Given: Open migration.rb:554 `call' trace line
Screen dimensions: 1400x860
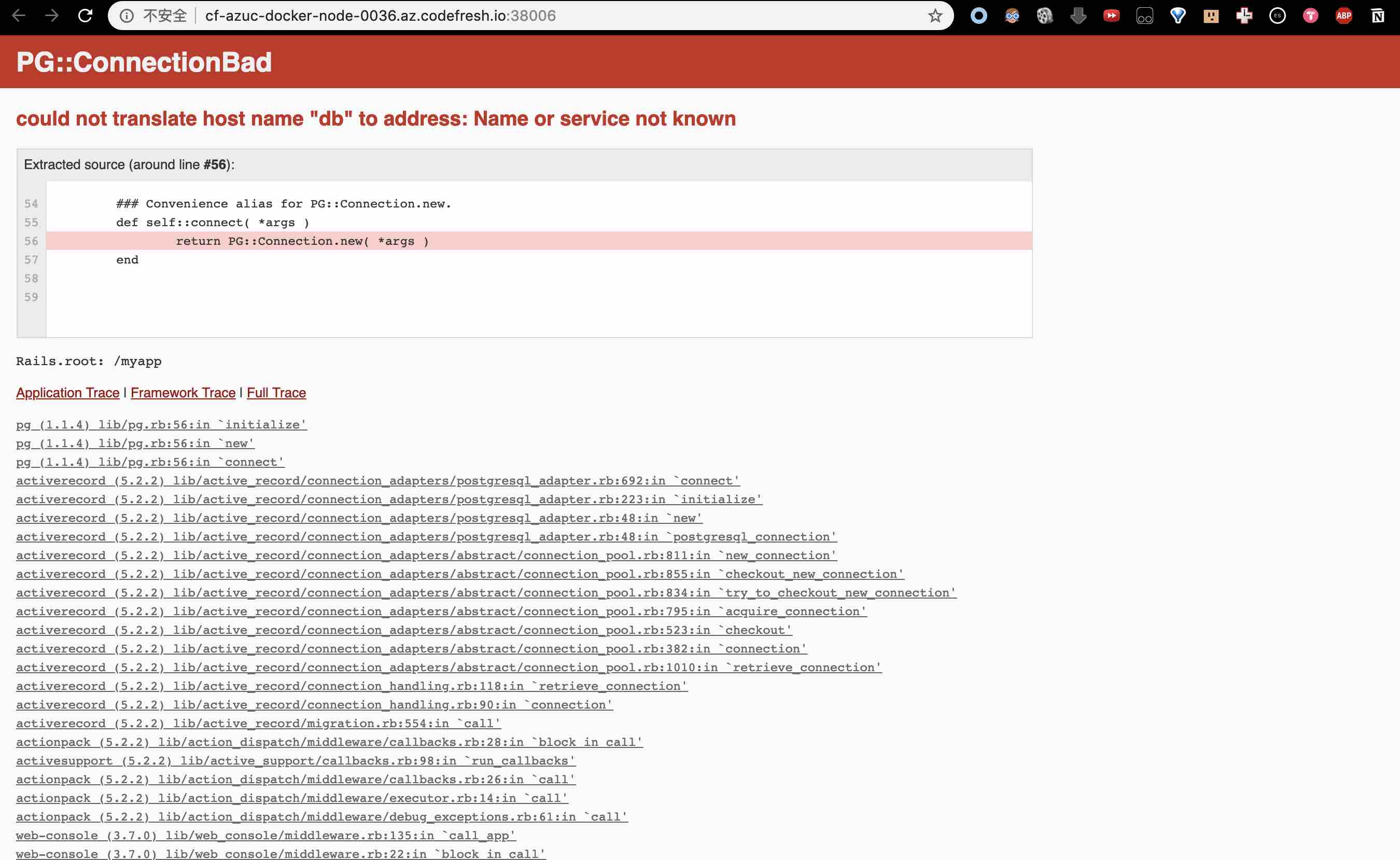Looking at the screenshot, I should 259,724.
